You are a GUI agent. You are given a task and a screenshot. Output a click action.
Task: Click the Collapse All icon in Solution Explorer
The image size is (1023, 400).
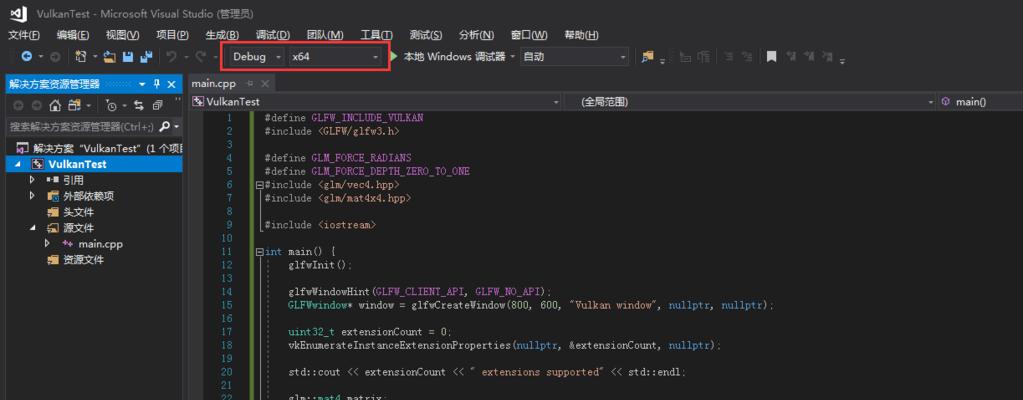coord(157,105)
